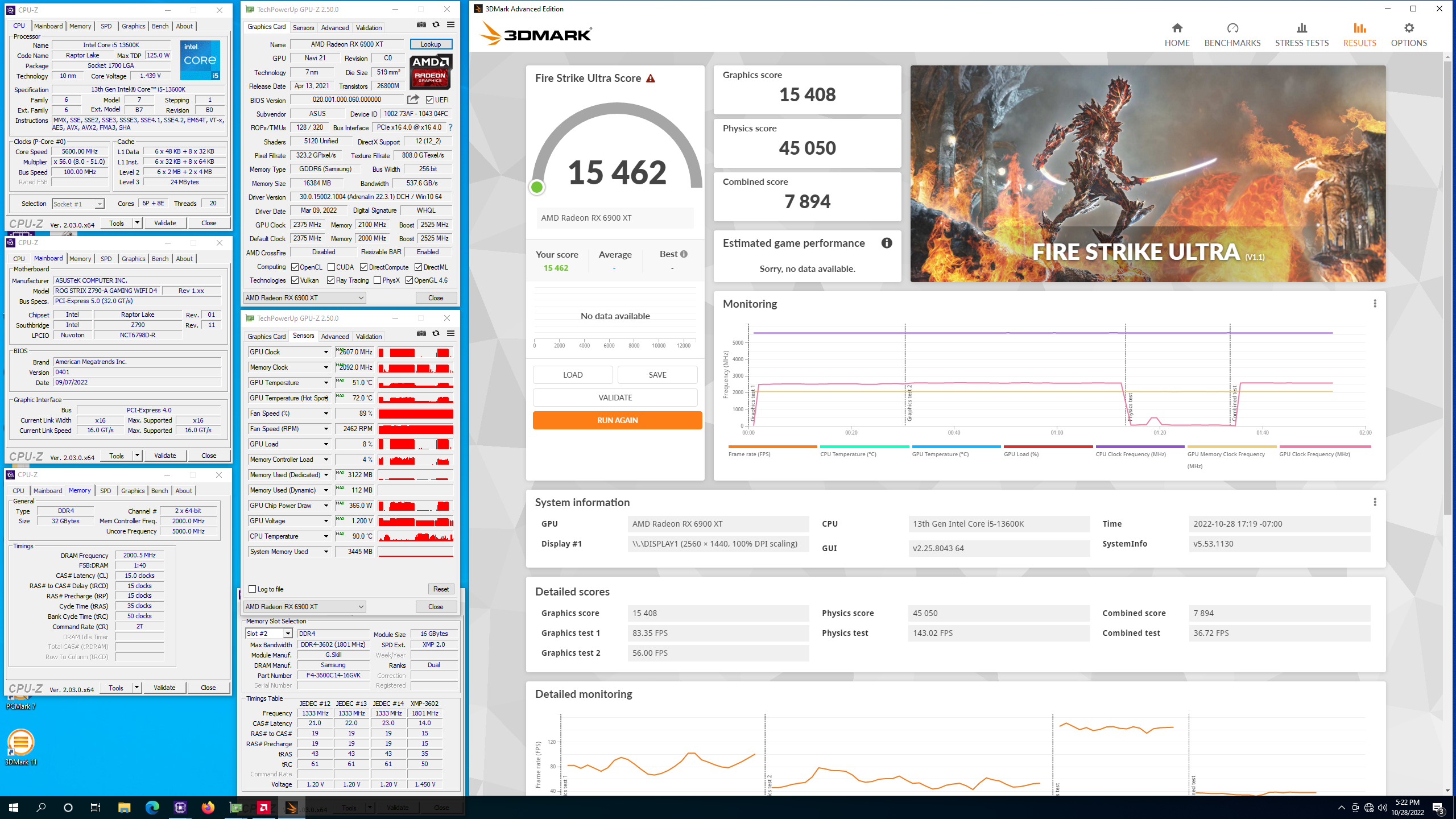Switch to Advanced tab in upper GPU-Z
Viewport: 1456px width, 819px height.
[334, 28]
